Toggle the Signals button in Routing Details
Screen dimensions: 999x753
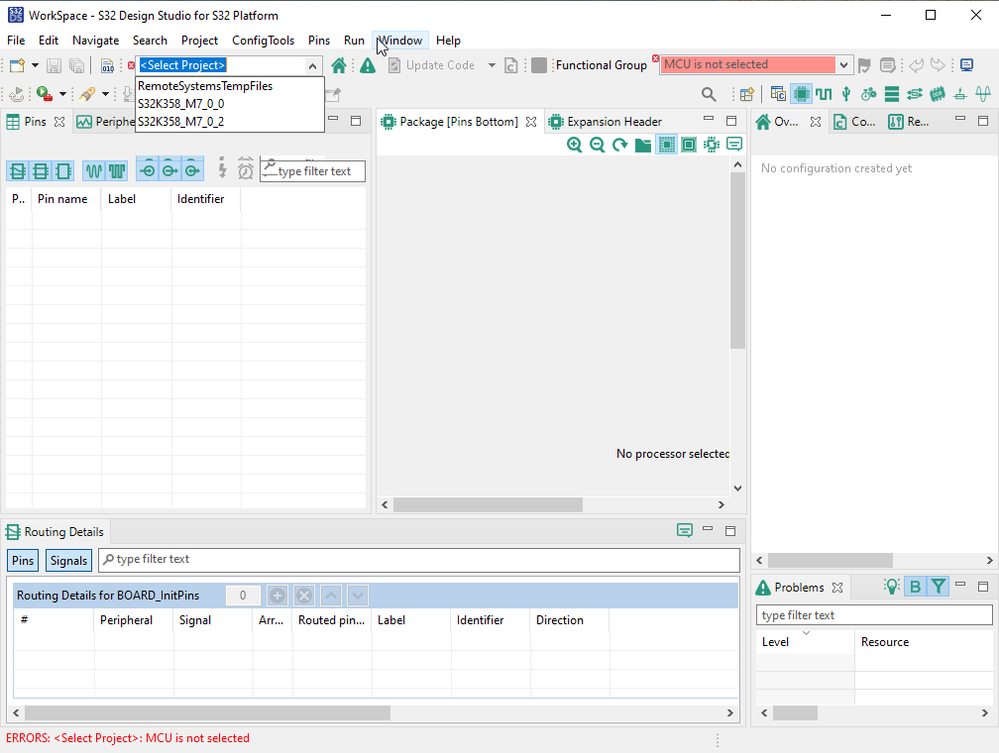(69, 561)
